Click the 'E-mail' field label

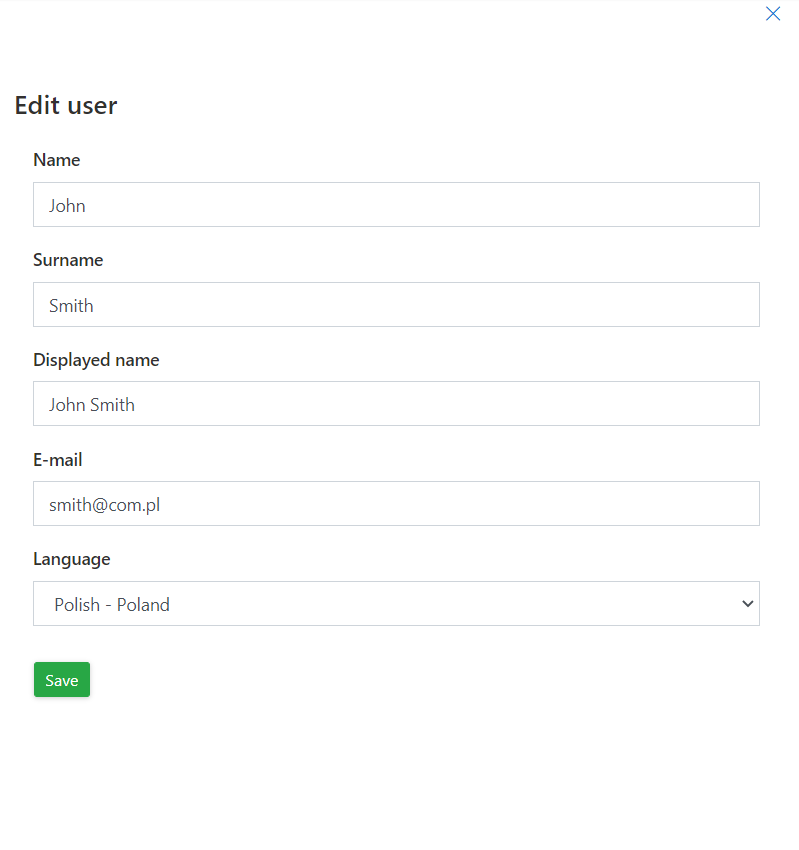pos(58,460)
